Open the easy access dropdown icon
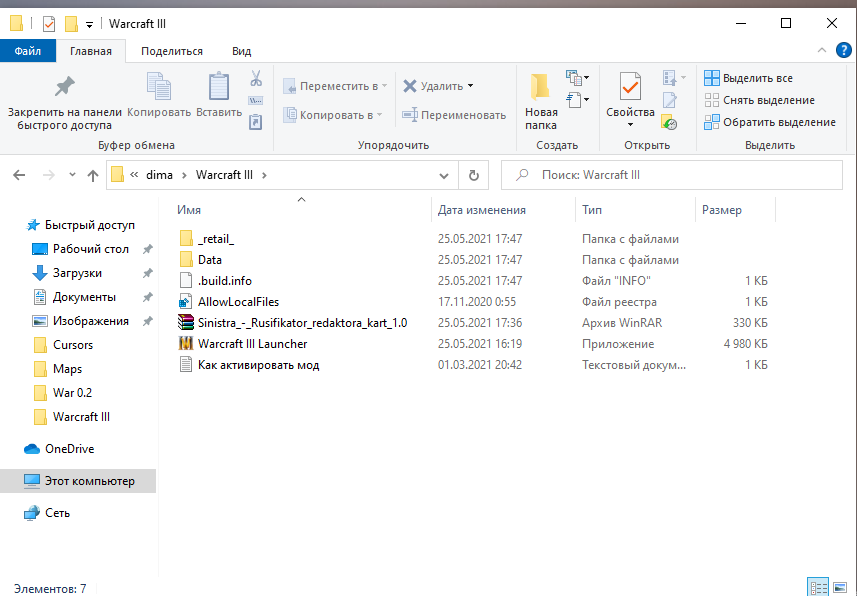 coord(578,100)
